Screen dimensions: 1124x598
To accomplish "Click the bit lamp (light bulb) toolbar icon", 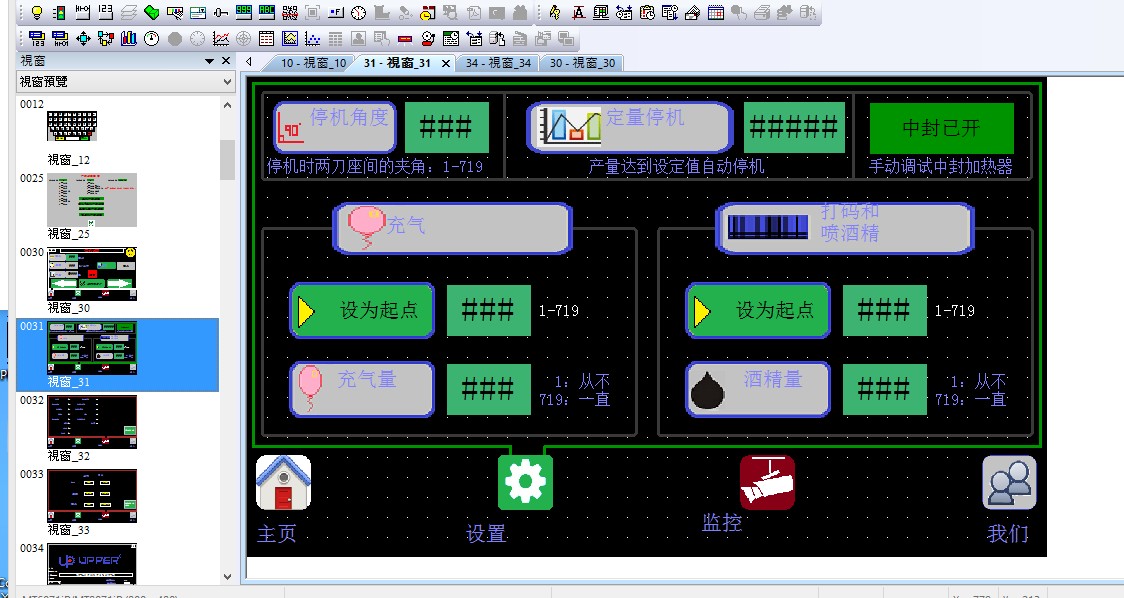I will click(37, 13).
